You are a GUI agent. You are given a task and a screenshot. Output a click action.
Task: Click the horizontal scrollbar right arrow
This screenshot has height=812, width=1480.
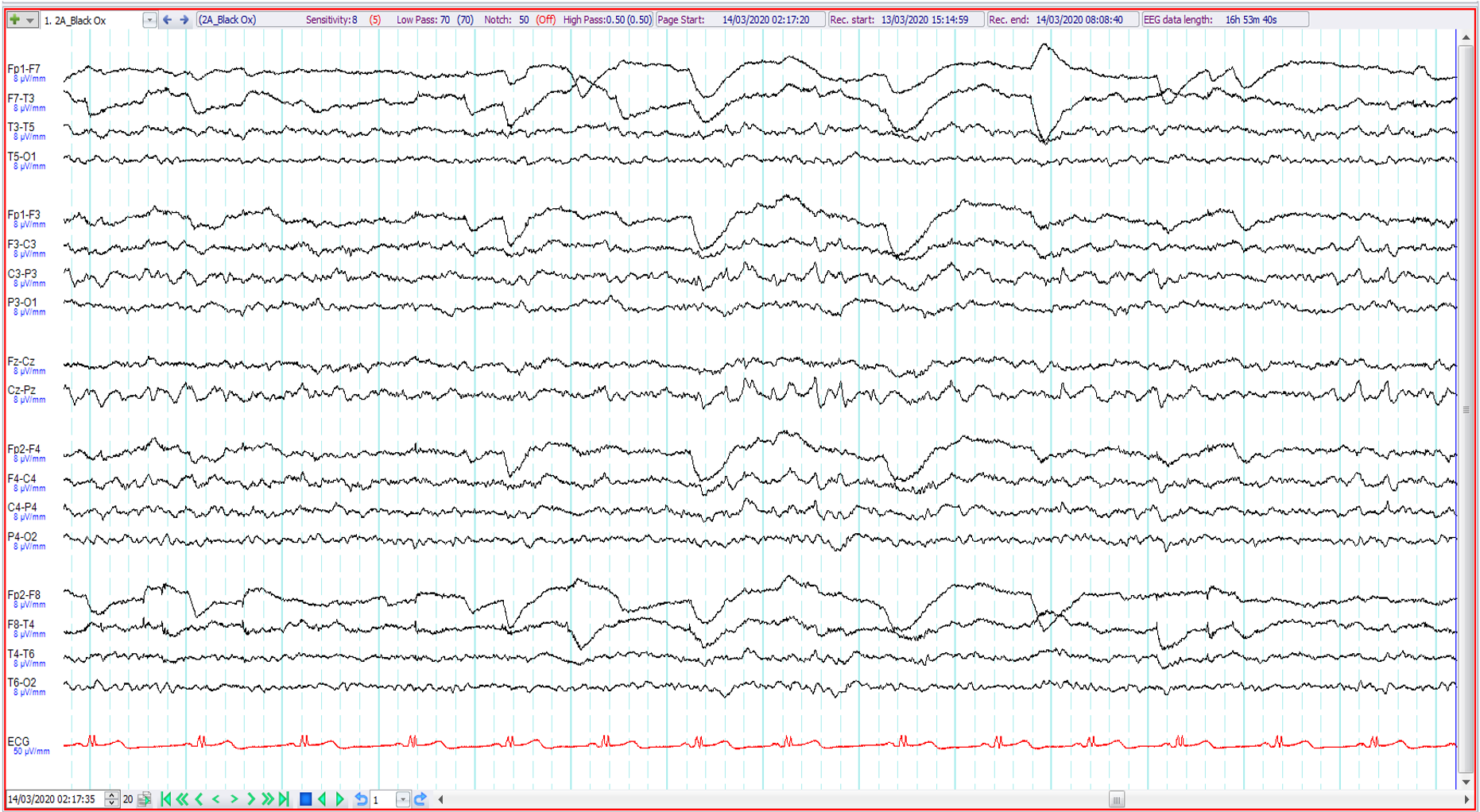(x=1466, y=800)
